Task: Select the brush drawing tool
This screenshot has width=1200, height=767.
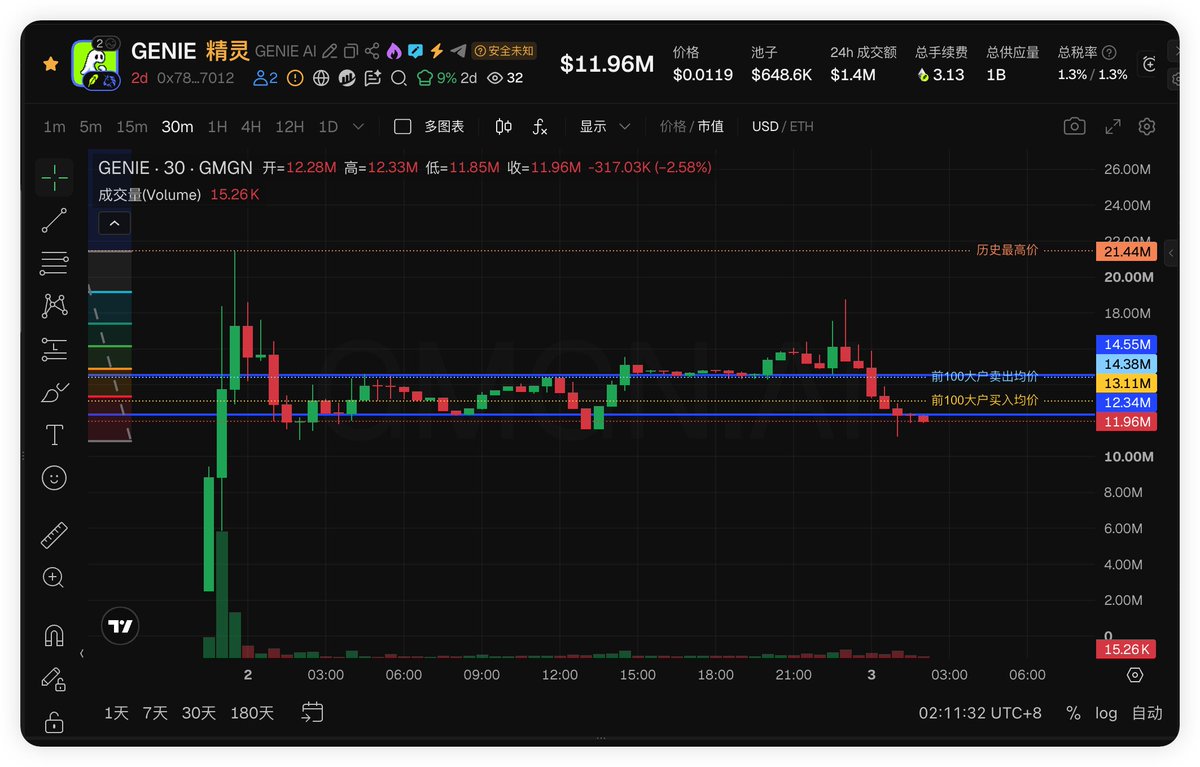Action: pos(54,392)
